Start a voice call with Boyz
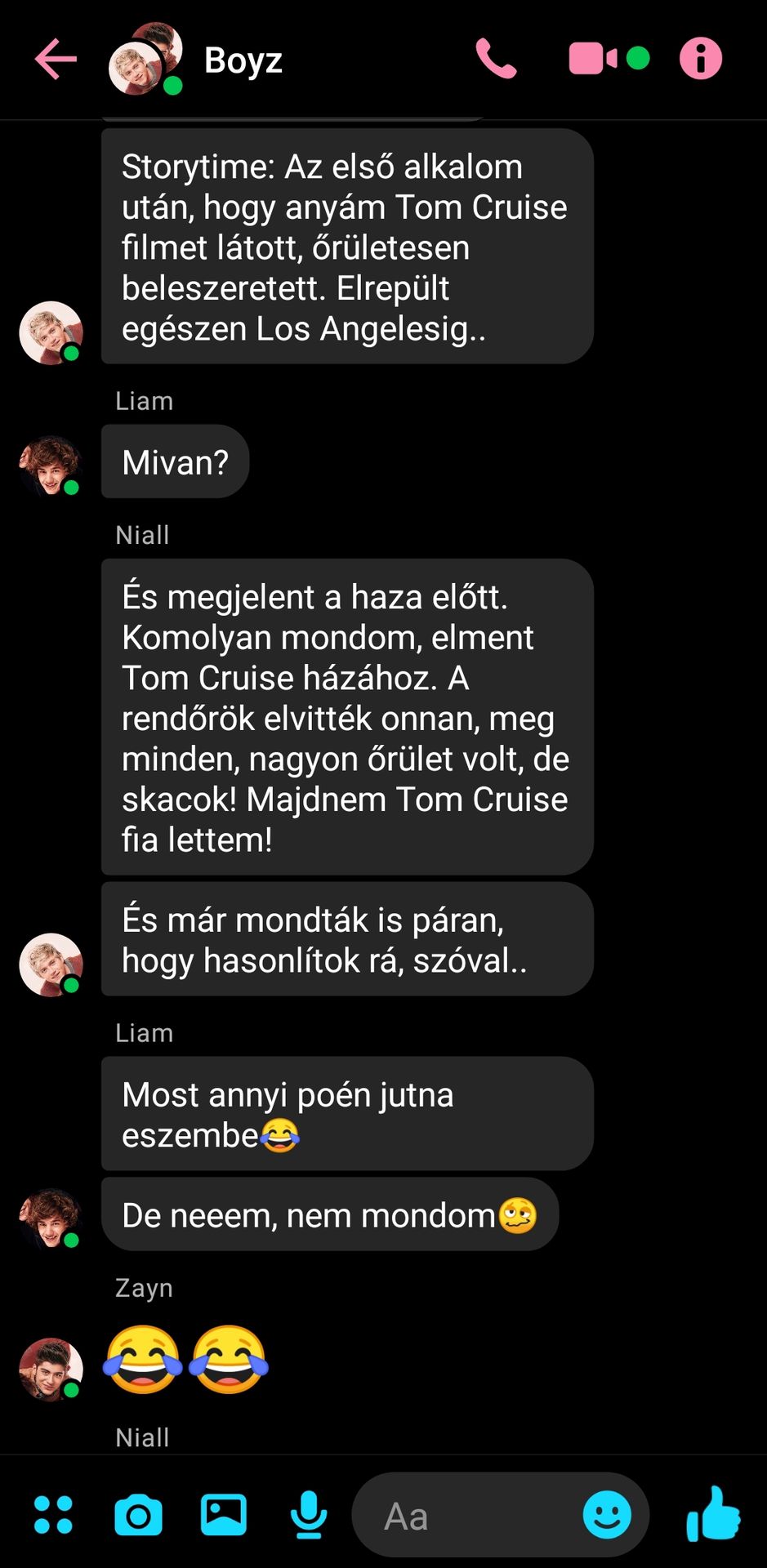Image resolution: width=767 pixels, height=1568 pixels. pyautogui.click(x=496, y=59)
